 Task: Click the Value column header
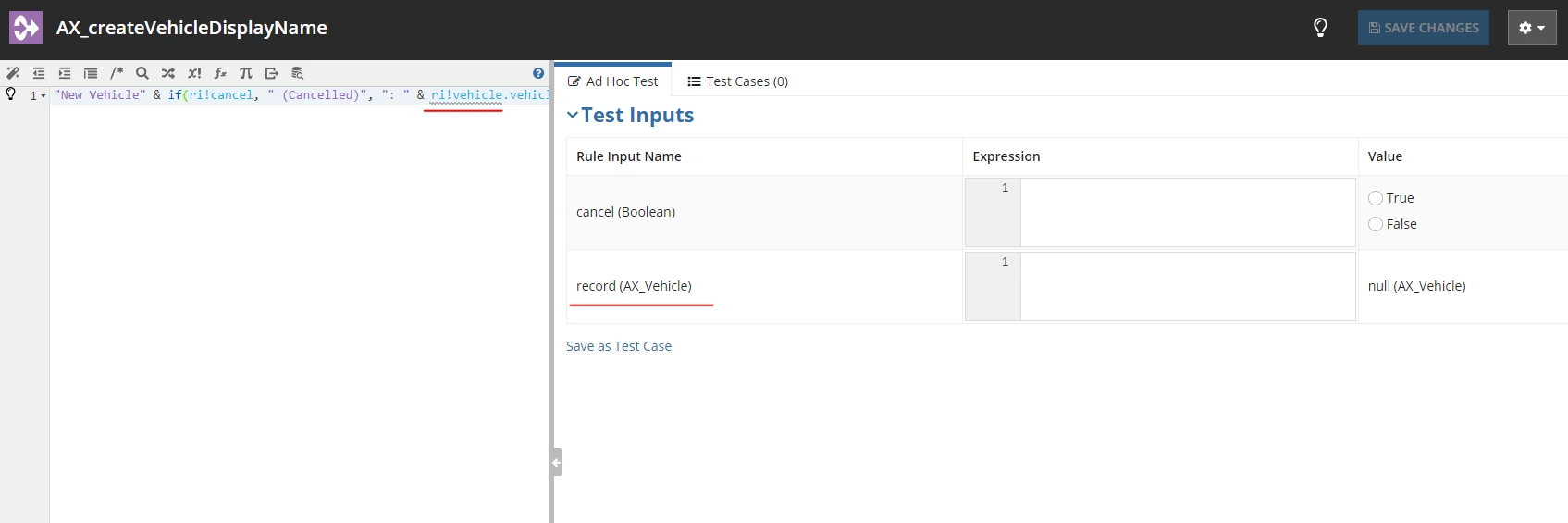(x=1385, y=156)
